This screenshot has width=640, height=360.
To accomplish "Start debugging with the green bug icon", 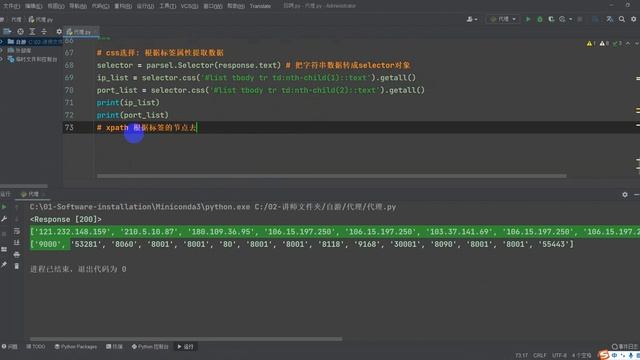I will pos(540,19).
